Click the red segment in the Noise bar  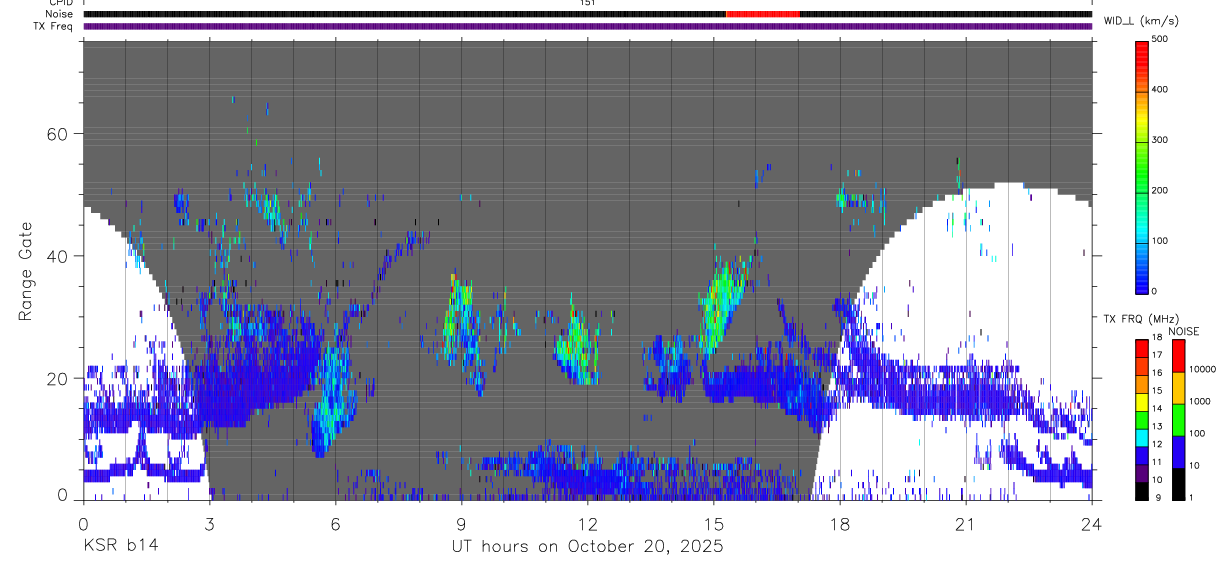(x=763, y=14)
